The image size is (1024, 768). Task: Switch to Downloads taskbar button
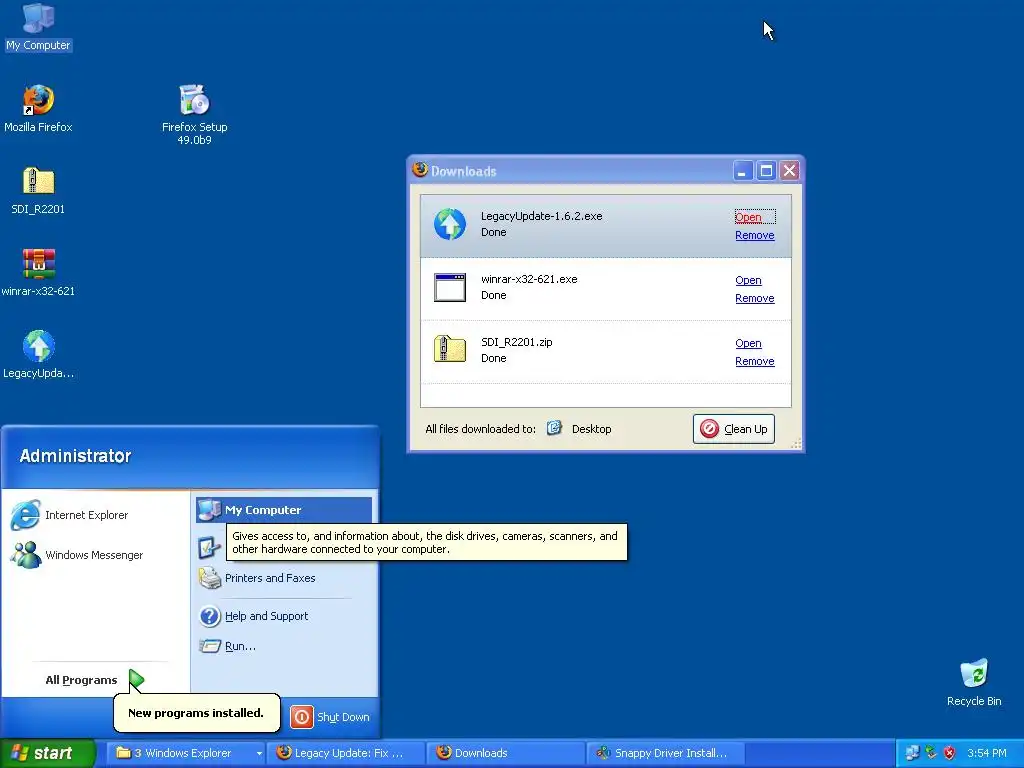(x=506, y=753)
